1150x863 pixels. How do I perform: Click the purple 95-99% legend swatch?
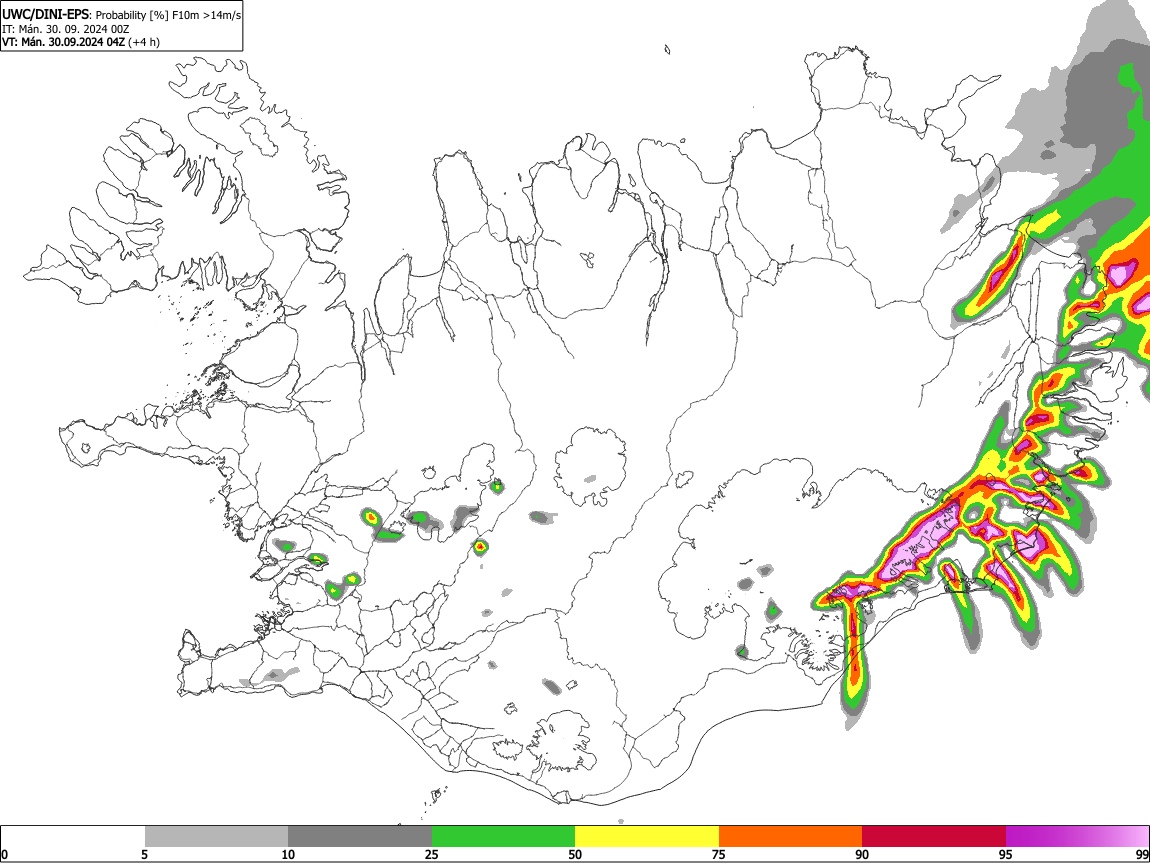pyautogui.click(x=1077, y=837)
